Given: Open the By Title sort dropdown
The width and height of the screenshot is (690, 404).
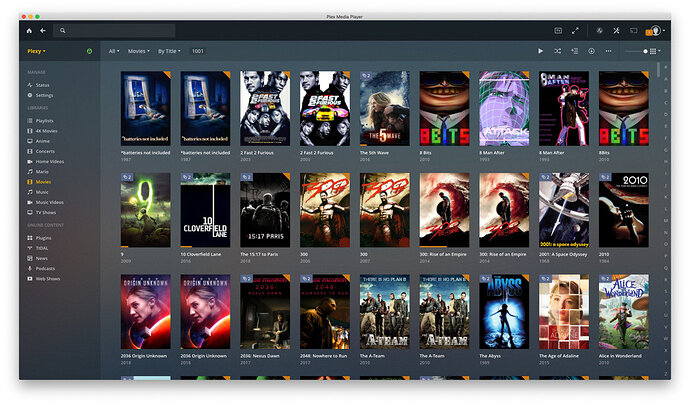Looking at the screenshot, I should click(169, 51).
